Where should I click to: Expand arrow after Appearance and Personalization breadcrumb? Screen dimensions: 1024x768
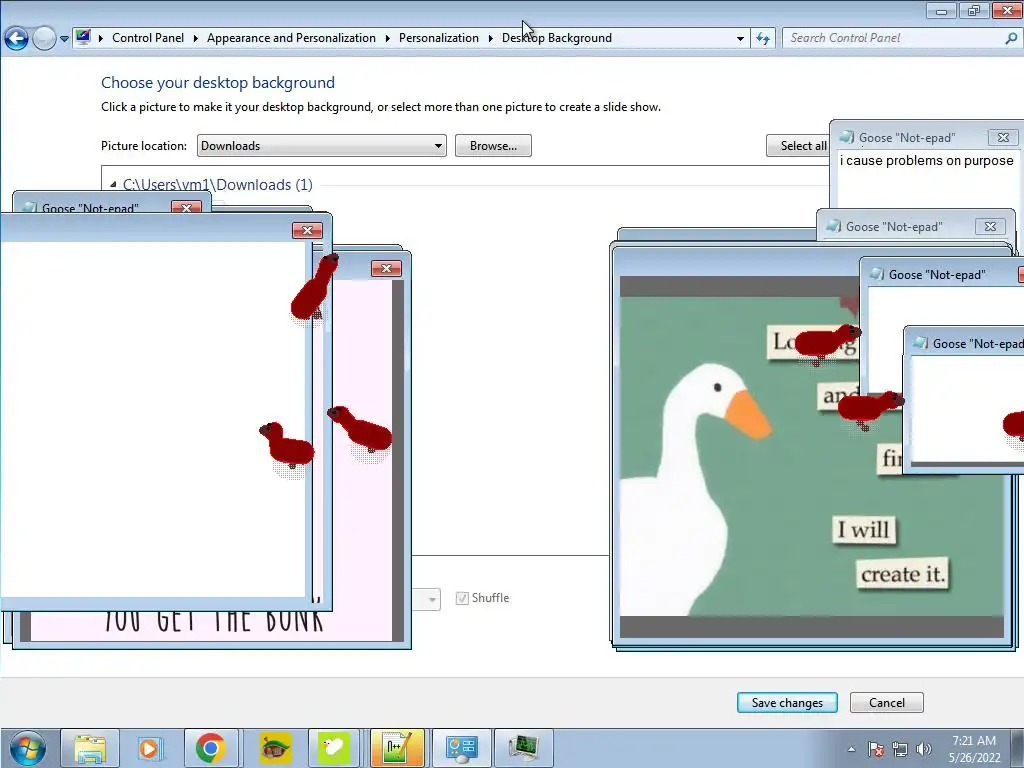pyautogui.click(x=387, y=38)
